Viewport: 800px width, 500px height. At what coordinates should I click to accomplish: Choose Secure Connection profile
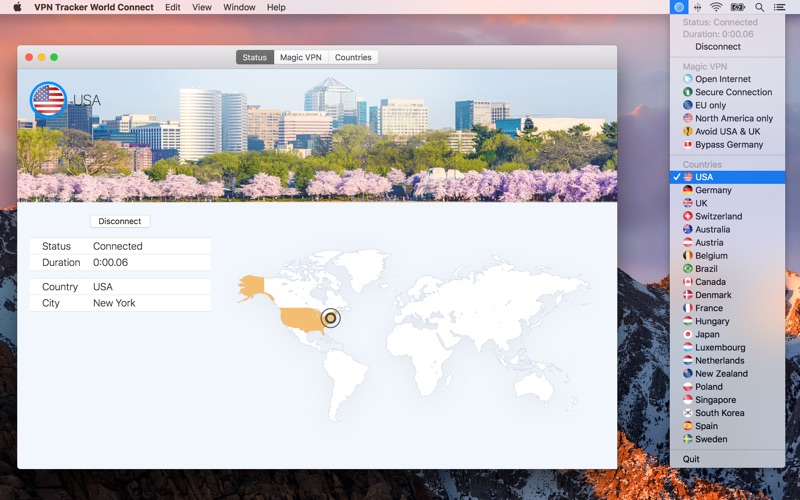coord(728,92)
